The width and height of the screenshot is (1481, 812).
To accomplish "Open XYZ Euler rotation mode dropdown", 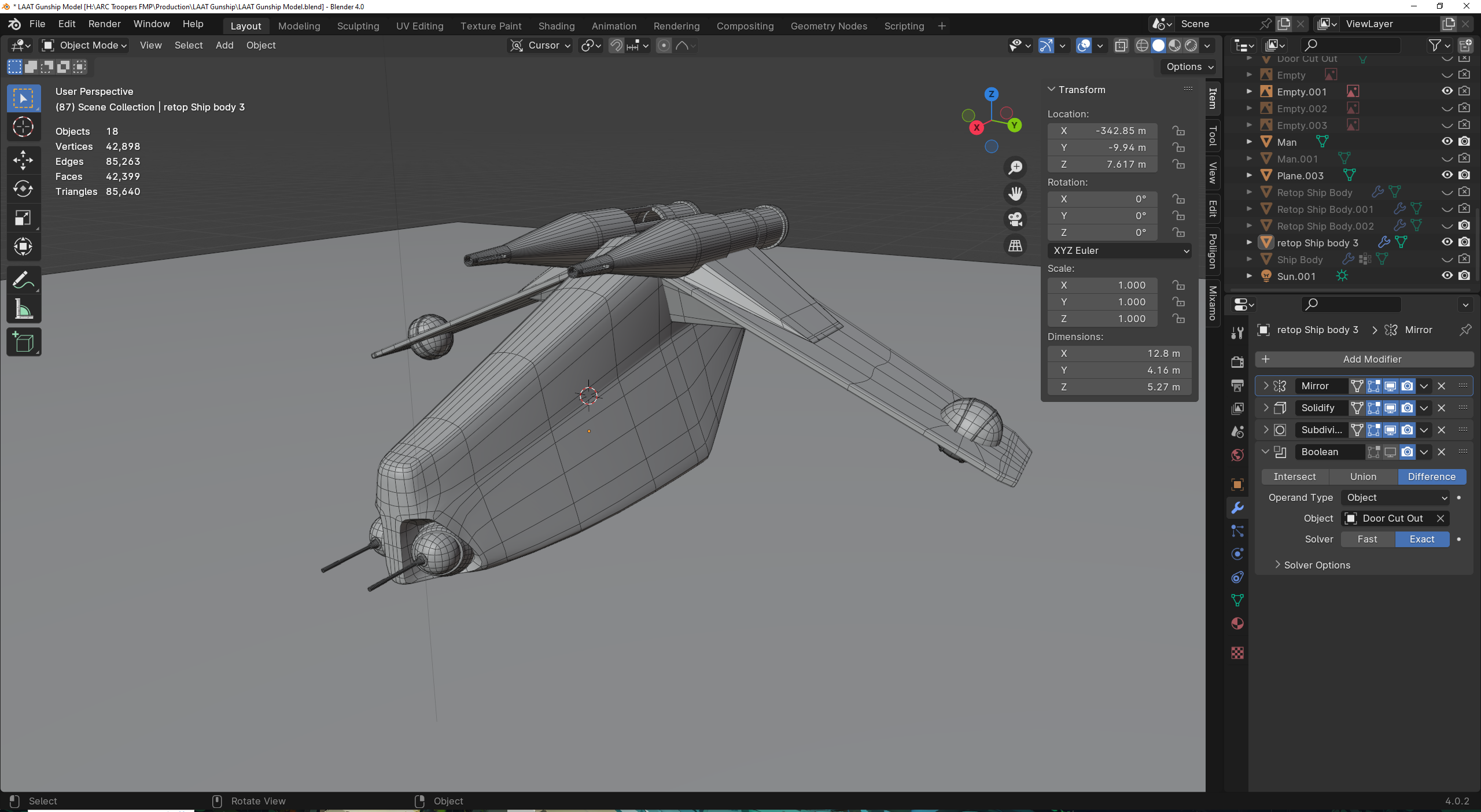I will [x=1119, y=250].
